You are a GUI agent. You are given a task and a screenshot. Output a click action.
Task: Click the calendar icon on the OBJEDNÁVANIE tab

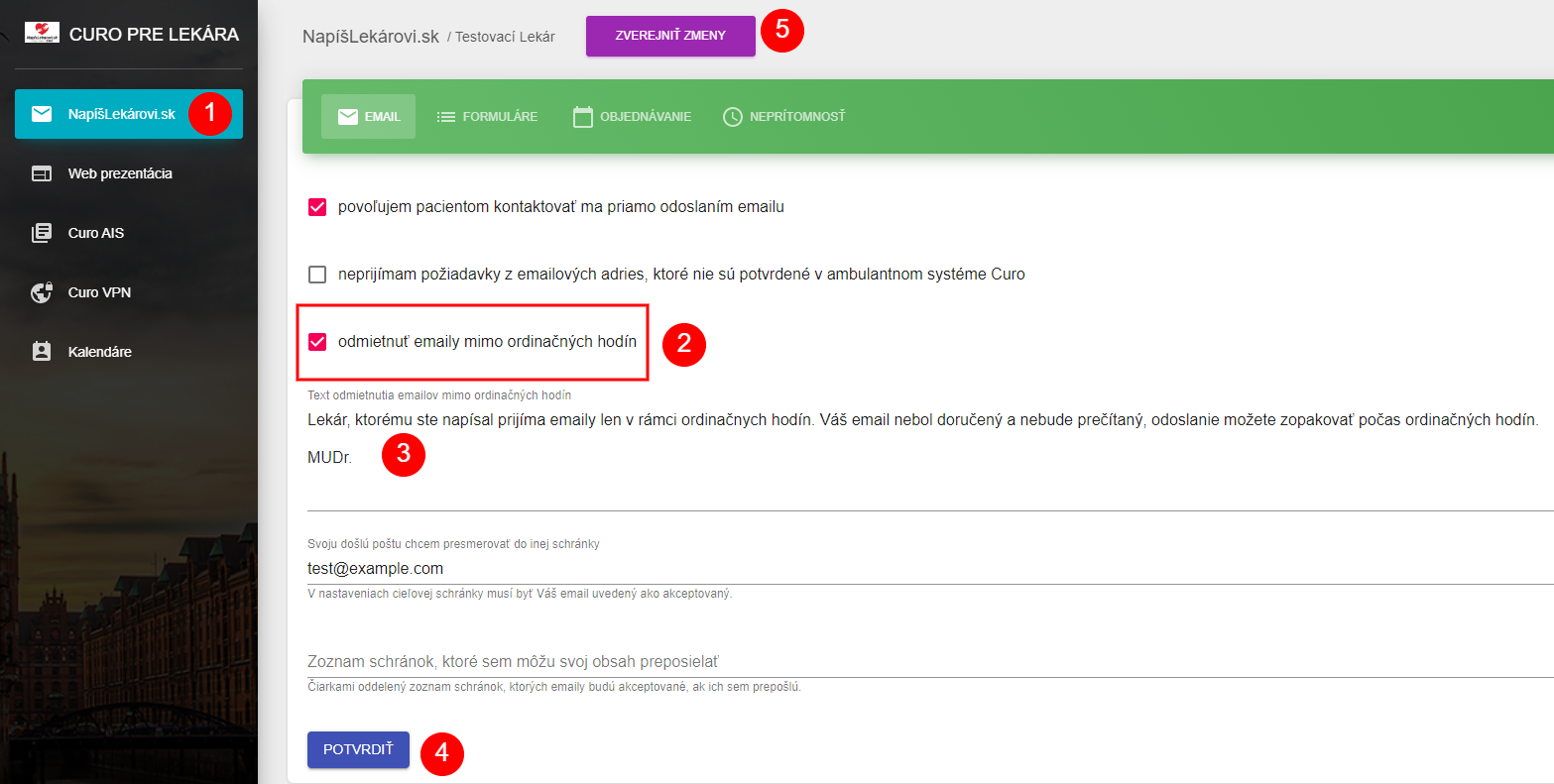(x=583, y=117)
